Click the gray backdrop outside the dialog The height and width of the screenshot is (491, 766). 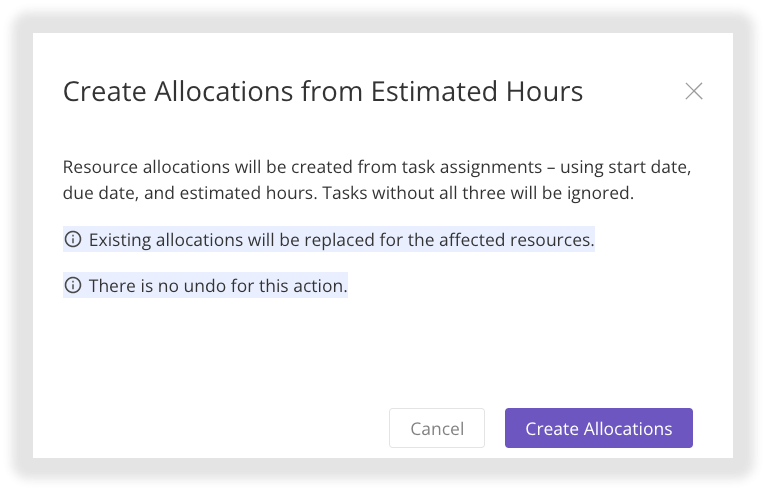(15, 244)
